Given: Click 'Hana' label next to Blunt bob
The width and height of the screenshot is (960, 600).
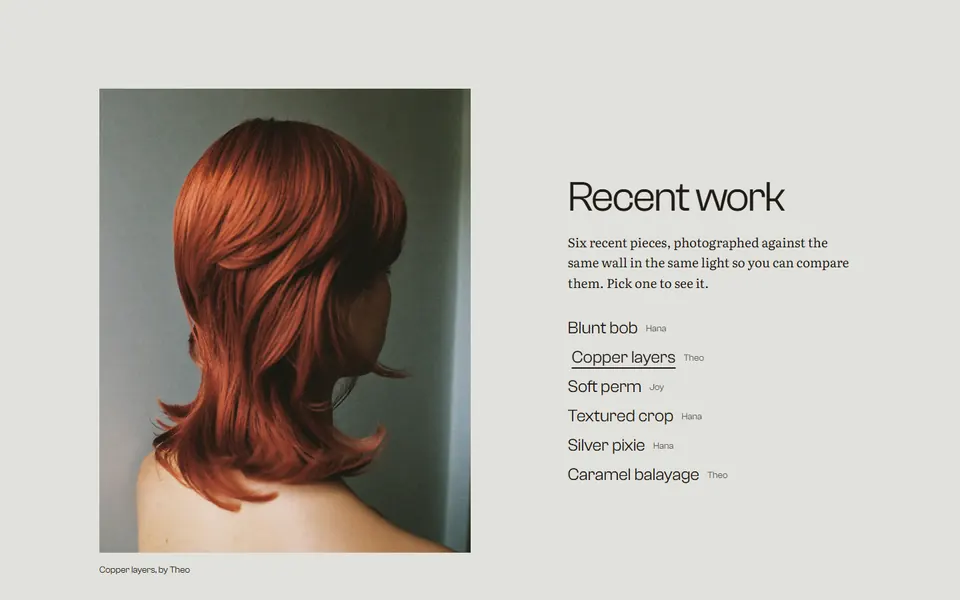Looking at the screenshot, I should pyautogui.click(x=656, y=329).
